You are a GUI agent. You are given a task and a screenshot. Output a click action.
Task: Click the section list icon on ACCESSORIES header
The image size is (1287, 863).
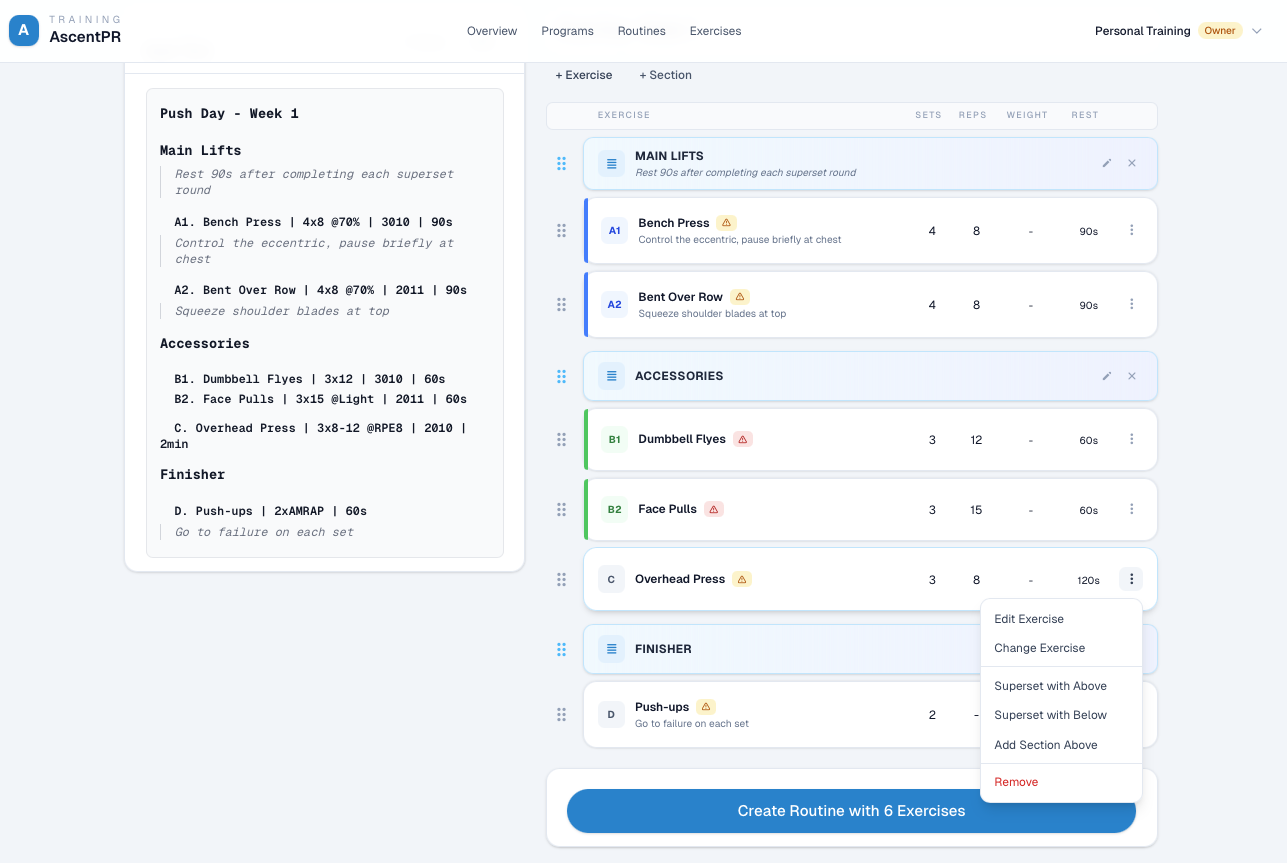[611, 376]
